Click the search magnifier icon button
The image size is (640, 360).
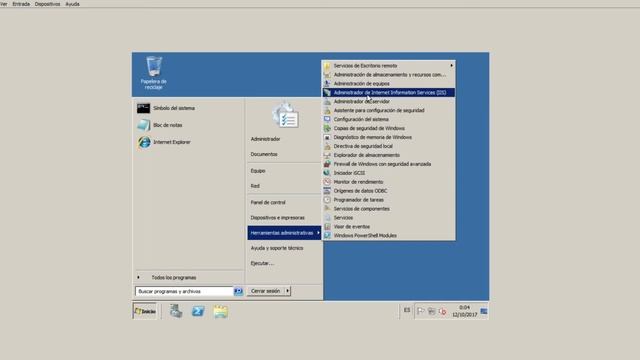click(x=238, y=291)
